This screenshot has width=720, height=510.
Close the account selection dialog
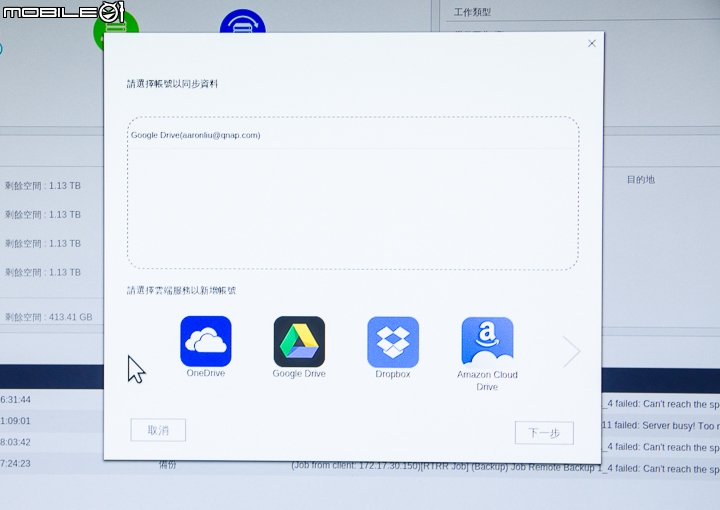[592, 43]
